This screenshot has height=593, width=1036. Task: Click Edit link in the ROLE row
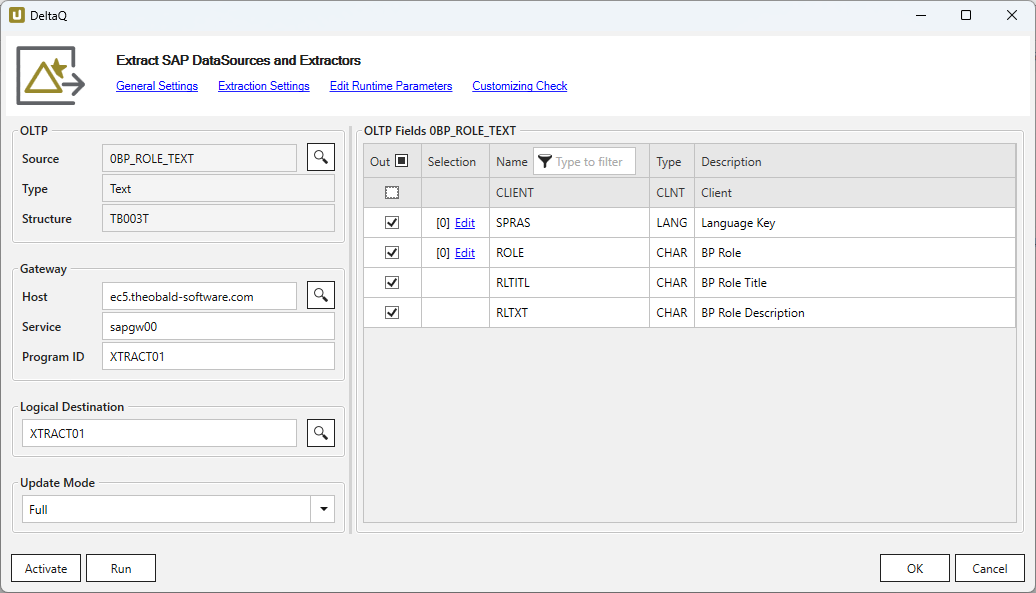(x=465, y=253)
